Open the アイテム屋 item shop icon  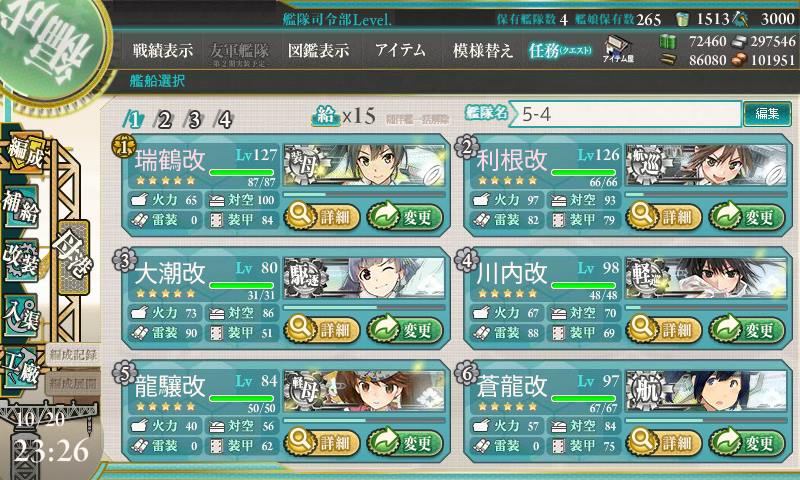pyautogui.click(x=618, y=49)
